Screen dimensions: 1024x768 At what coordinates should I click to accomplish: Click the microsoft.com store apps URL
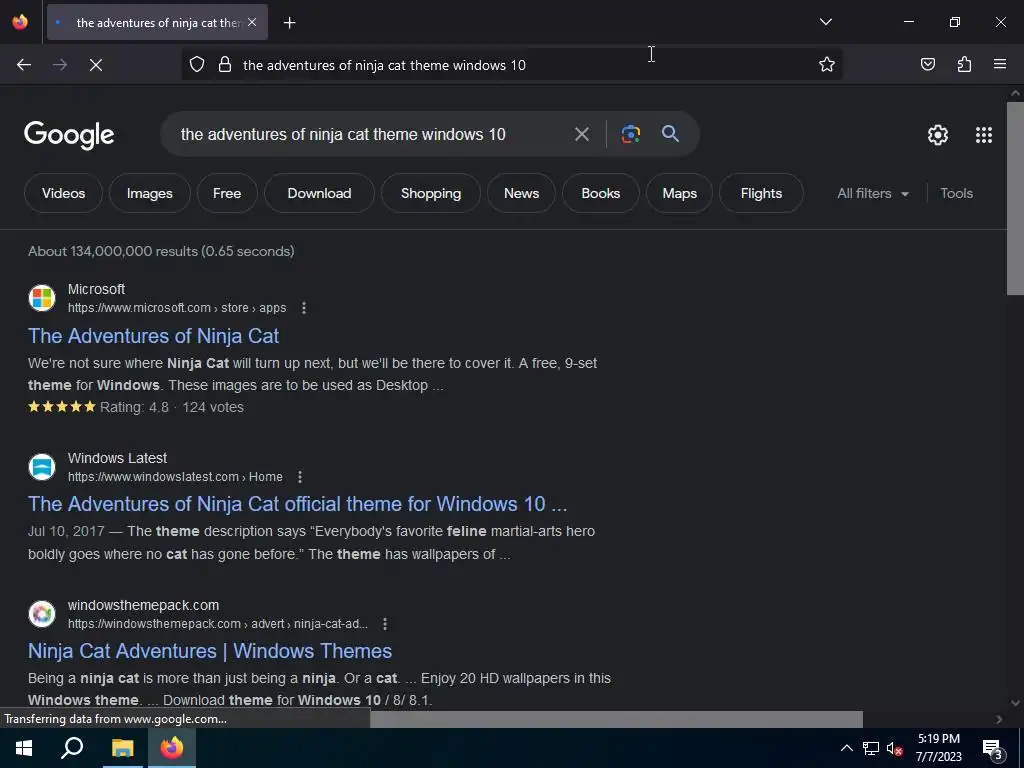pyautogui.click(x=177, y=308)
